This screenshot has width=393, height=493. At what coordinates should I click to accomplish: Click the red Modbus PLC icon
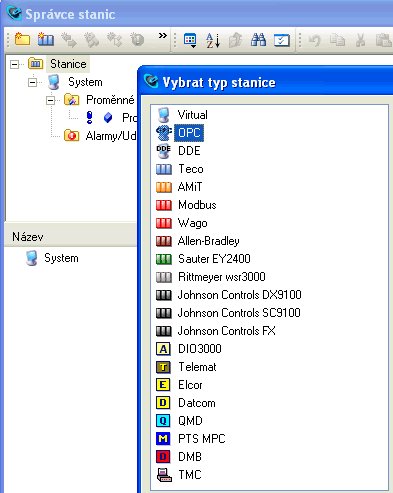[164, 205]
